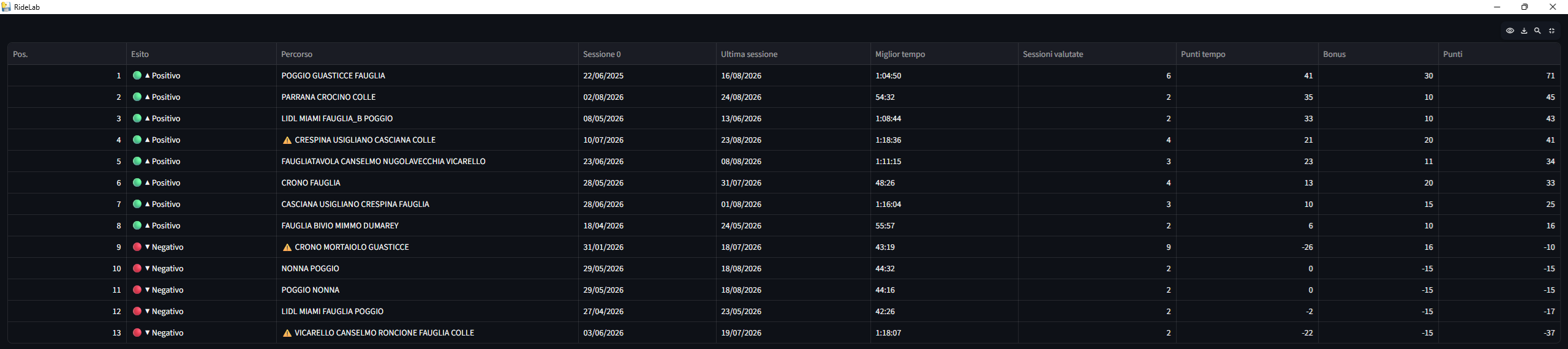Viewport: 1568px width, 349px height.
Task: Click best time 1:04:50
Action: tap(888, 75)
